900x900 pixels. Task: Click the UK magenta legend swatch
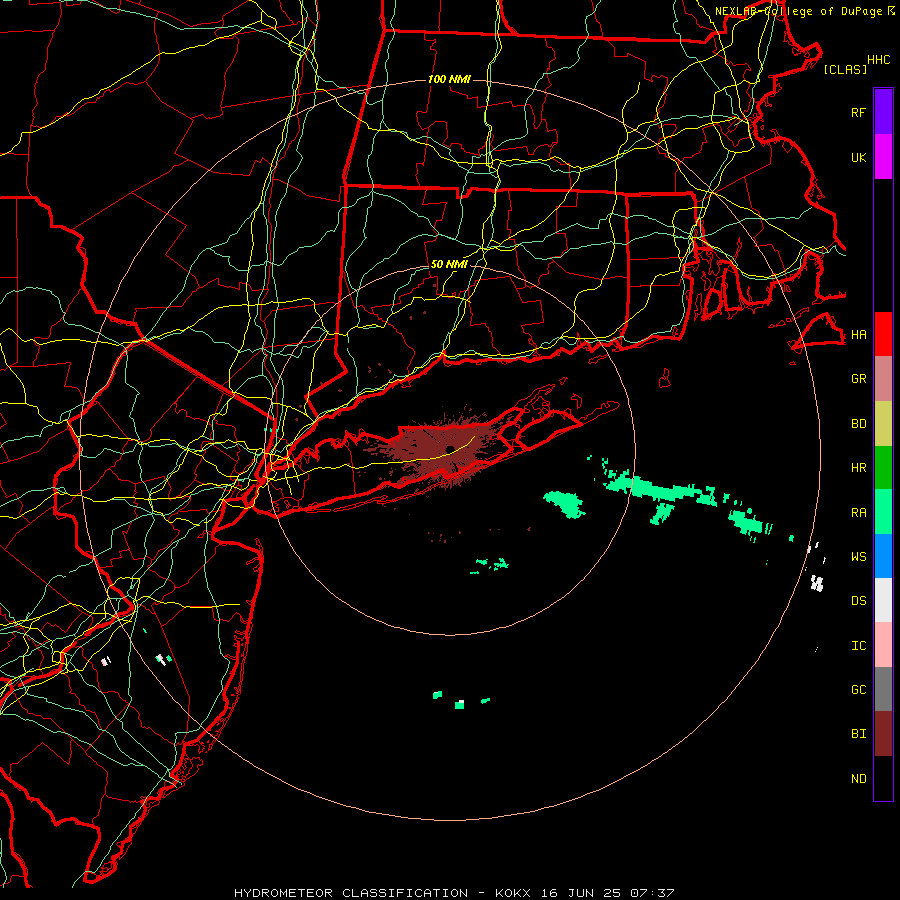[x=883, y=157]
